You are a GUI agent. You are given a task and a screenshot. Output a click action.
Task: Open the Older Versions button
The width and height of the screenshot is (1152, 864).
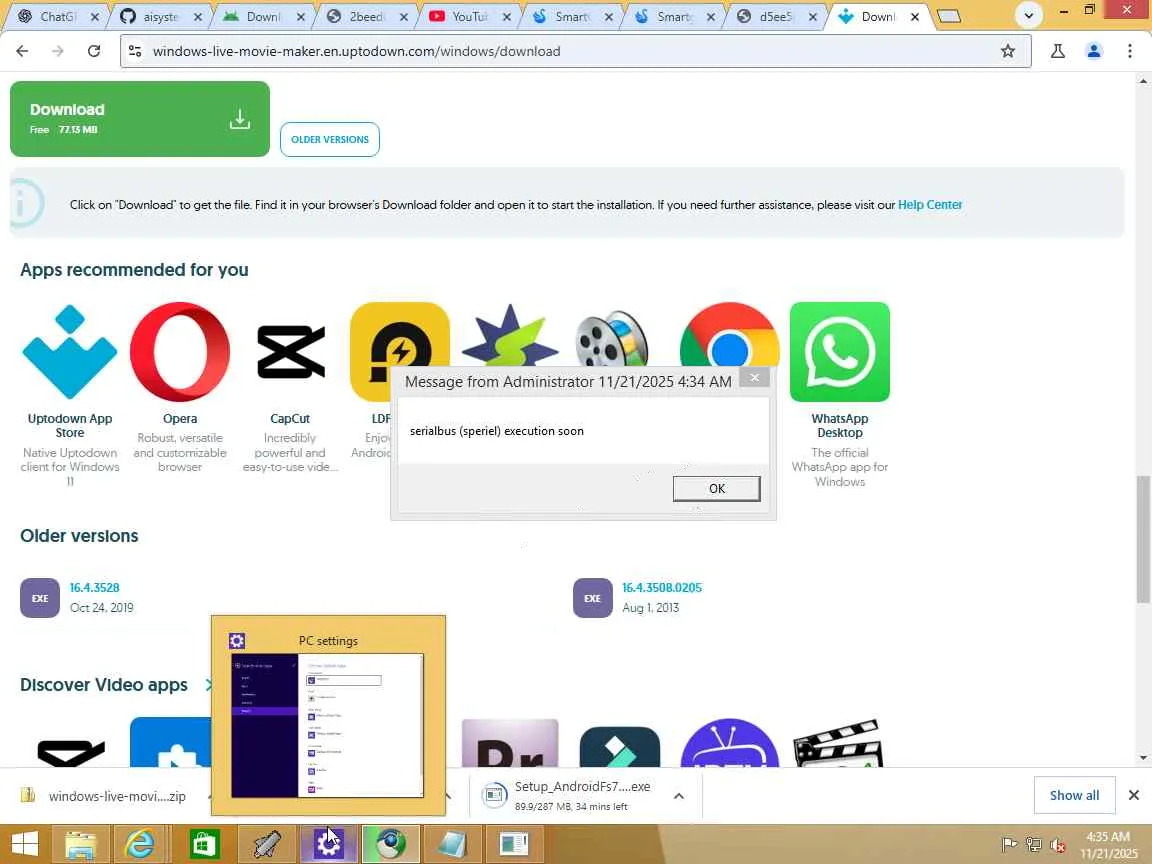(x=330, y=140)
